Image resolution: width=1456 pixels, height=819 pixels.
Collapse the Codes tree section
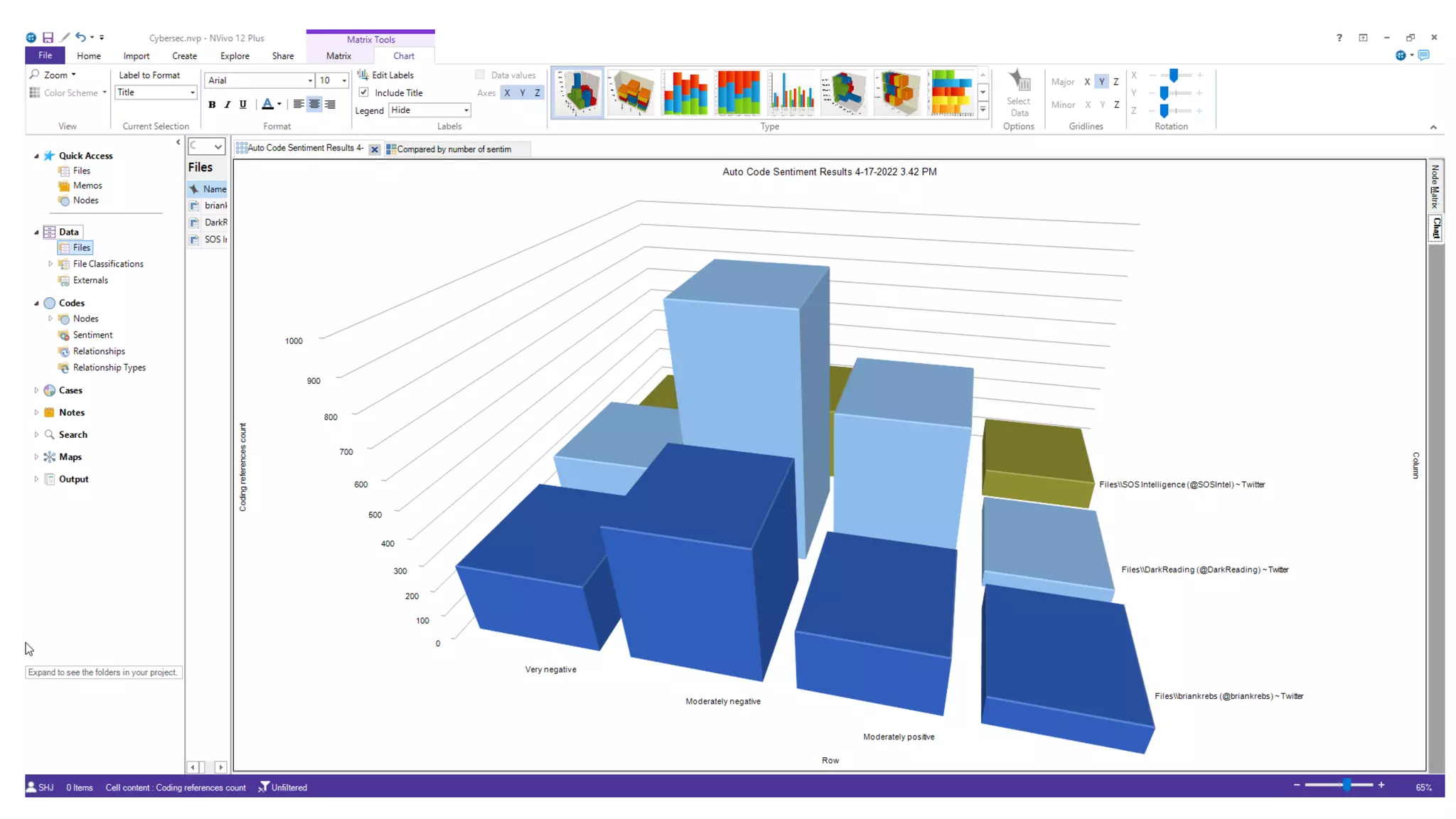[37, 303]
